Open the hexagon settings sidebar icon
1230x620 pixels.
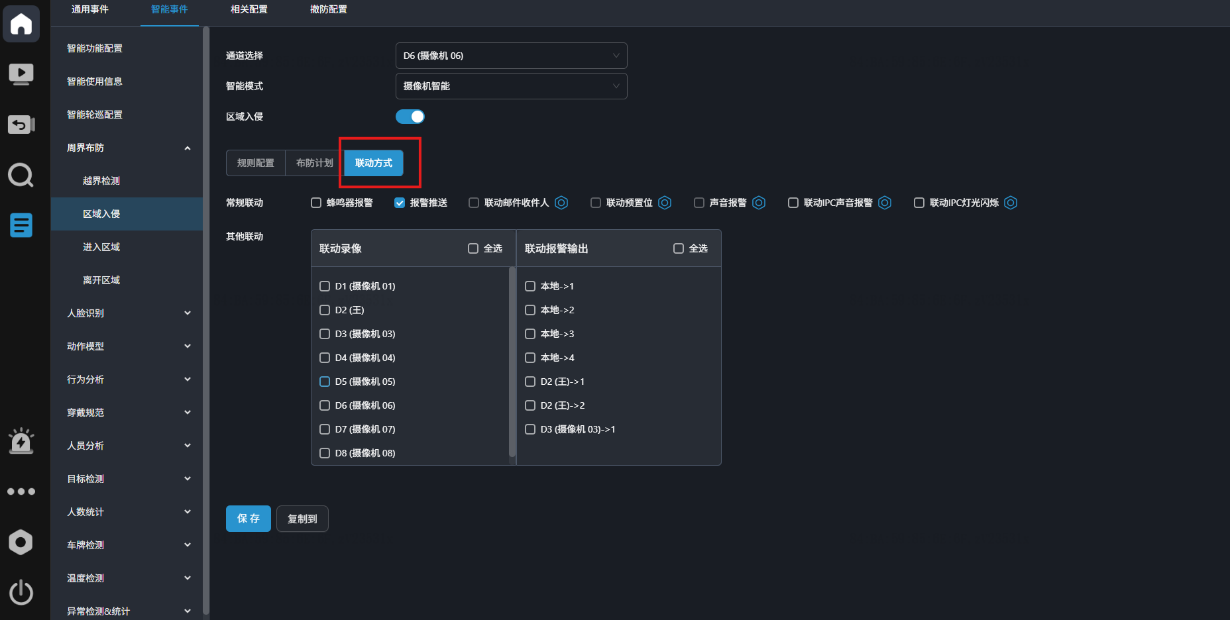[21, 542]
